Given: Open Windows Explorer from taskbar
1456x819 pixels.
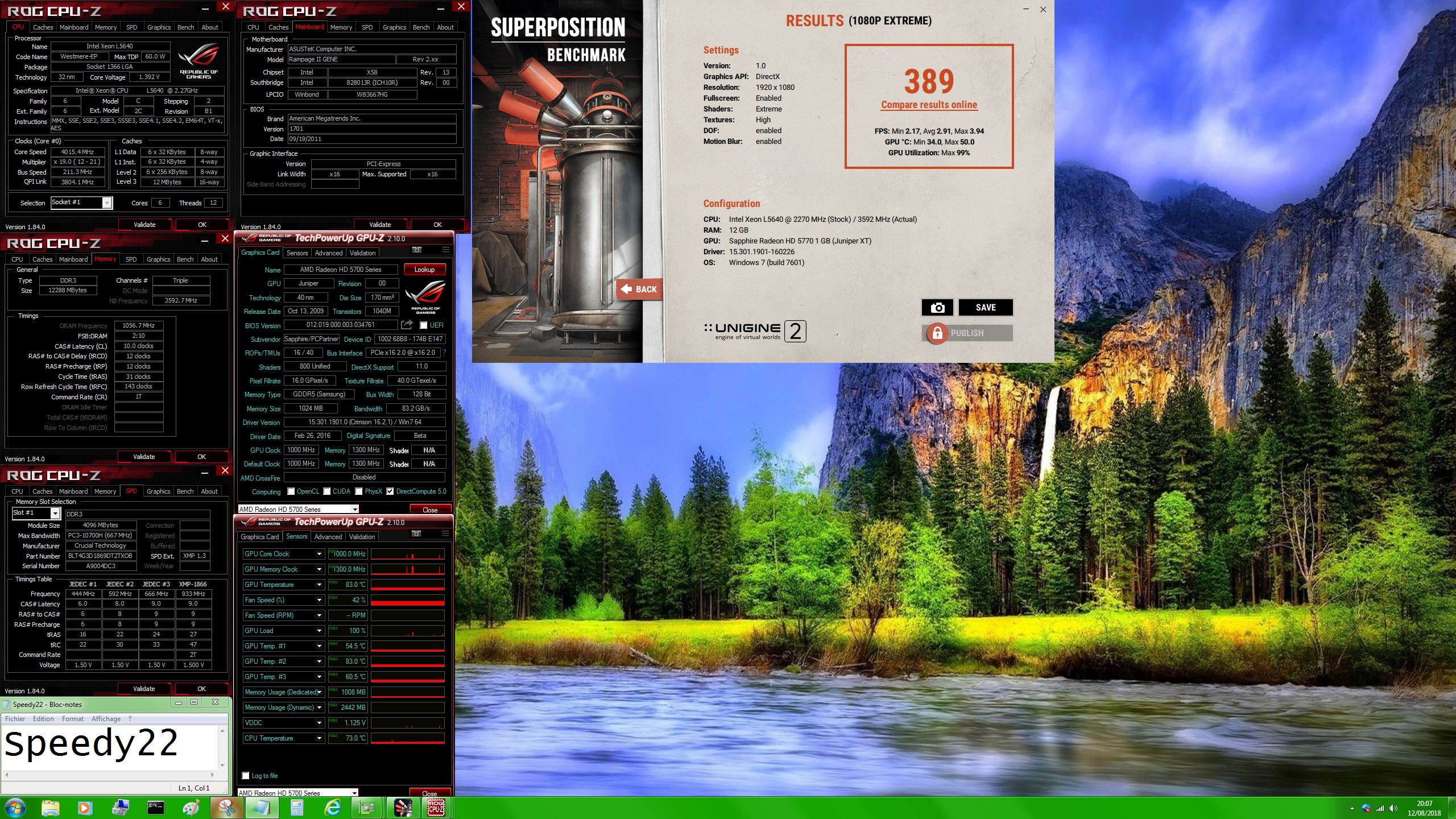Looking at the screenshot, I should (50, 808).
